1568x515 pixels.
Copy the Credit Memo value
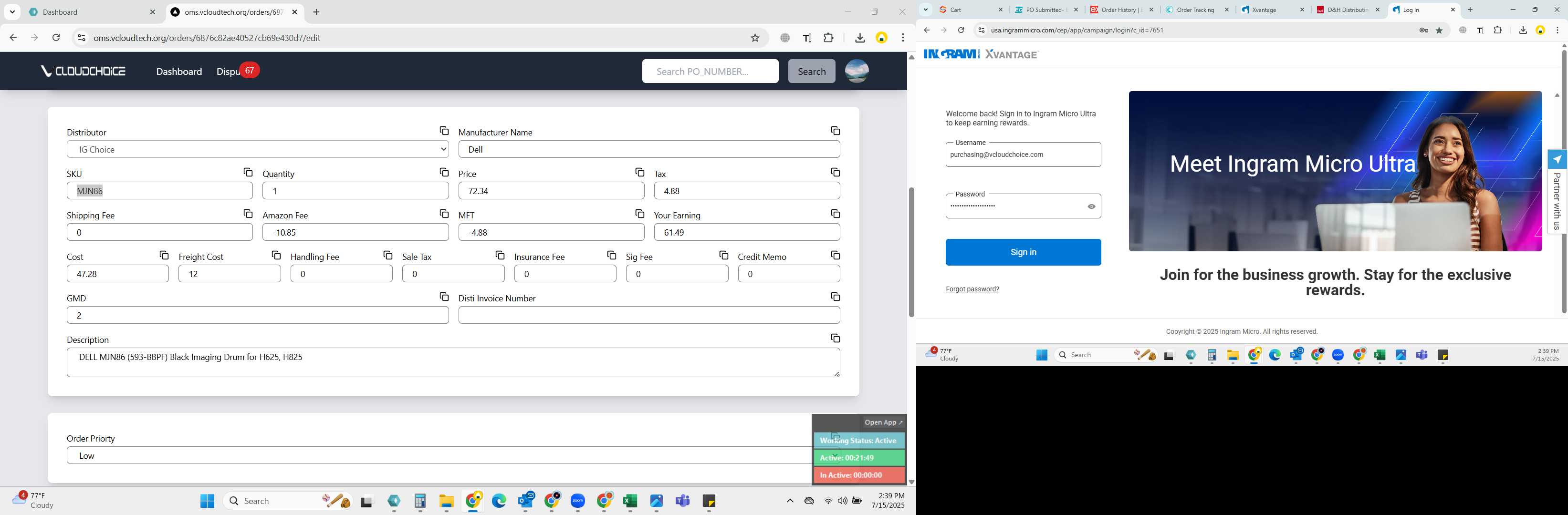[x=835, y=255]
